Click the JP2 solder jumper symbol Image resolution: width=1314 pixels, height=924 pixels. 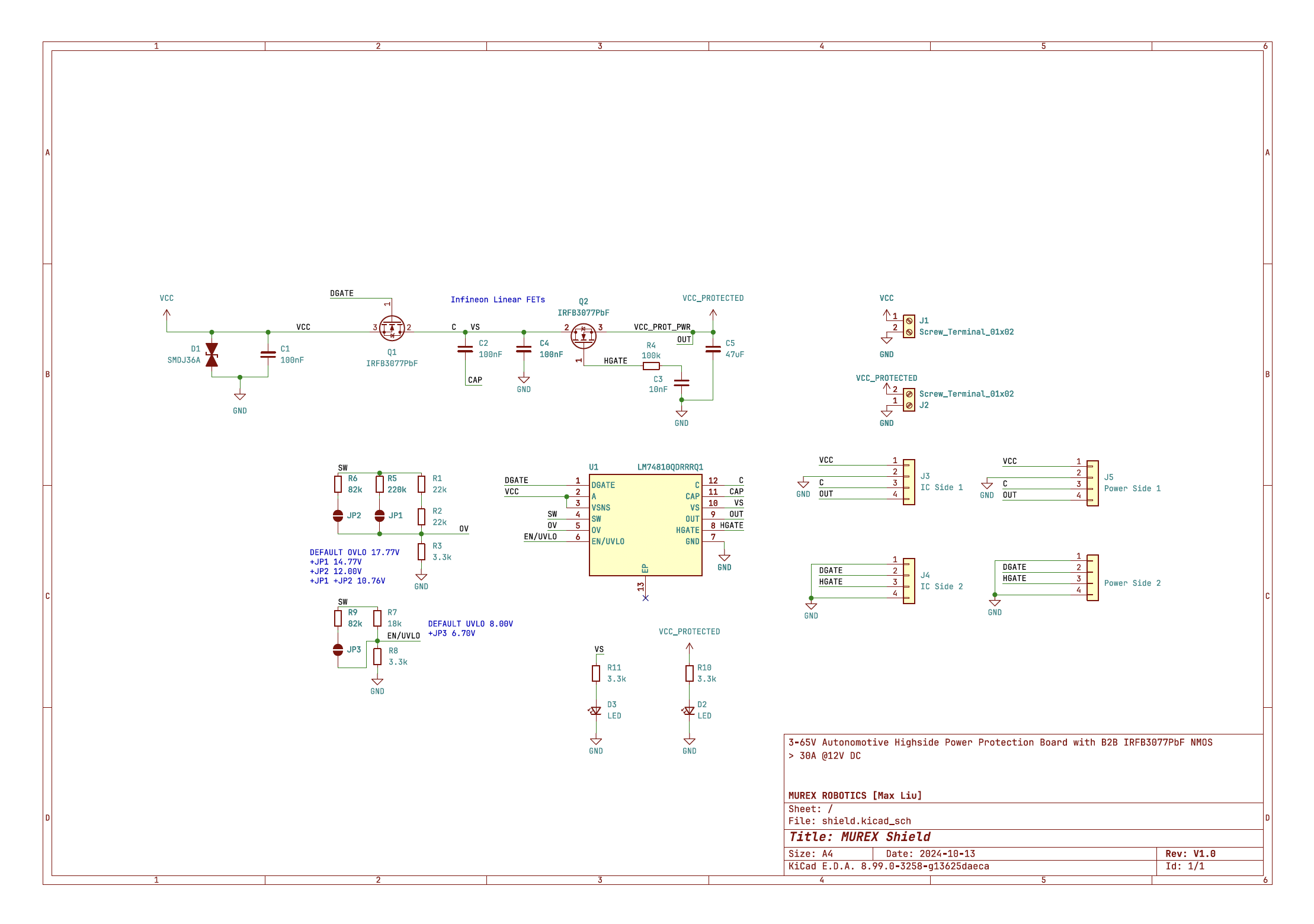coord(338,515)
